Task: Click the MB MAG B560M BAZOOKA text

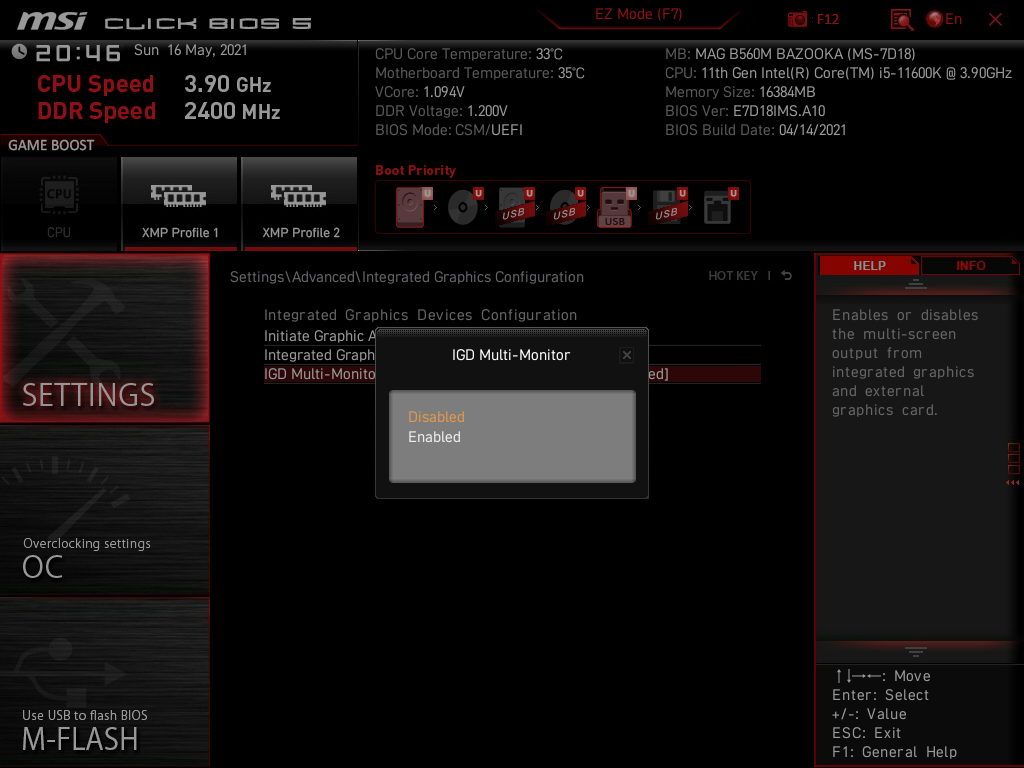Action: [x=790, y=54]
